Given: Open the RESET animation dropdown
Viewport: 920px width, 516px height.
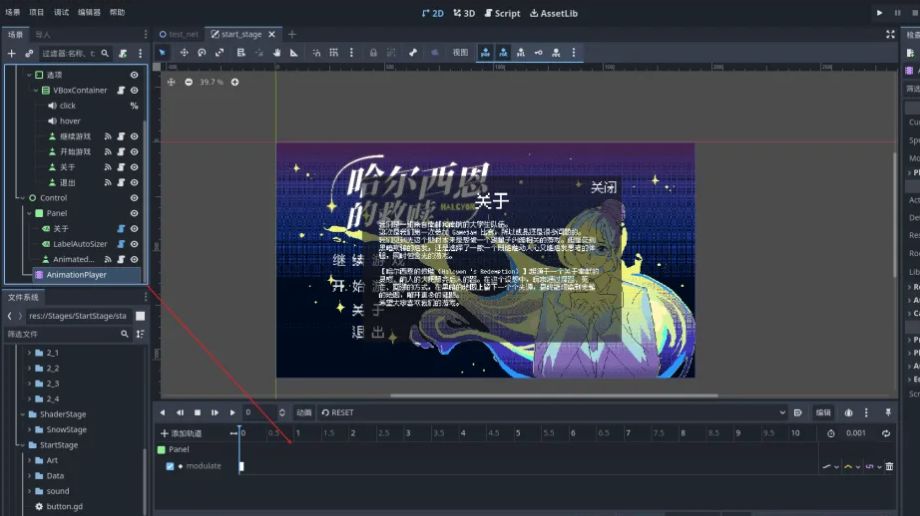Looking at the screenshot, I should [x=553, y=413].
